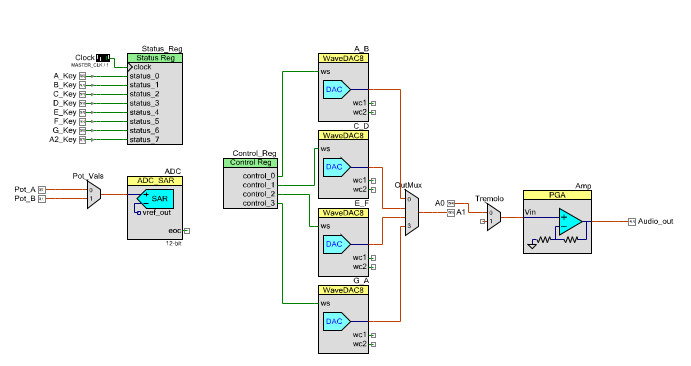Select the E_F WaveDAC8 header
Image resolution: width=691 pixels, height=366 pixels.
[x=343, y=213]
